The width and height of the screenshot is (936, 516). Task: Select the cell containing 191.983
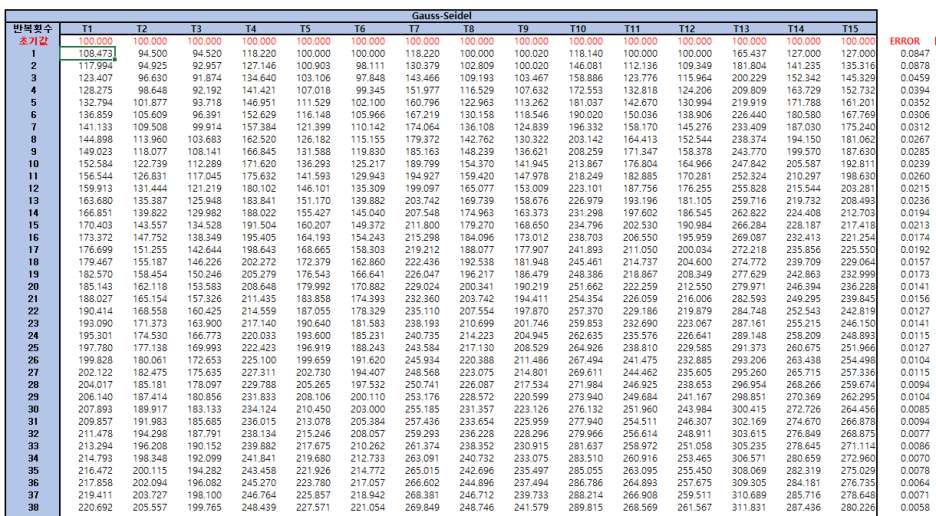tap(141, 422)
